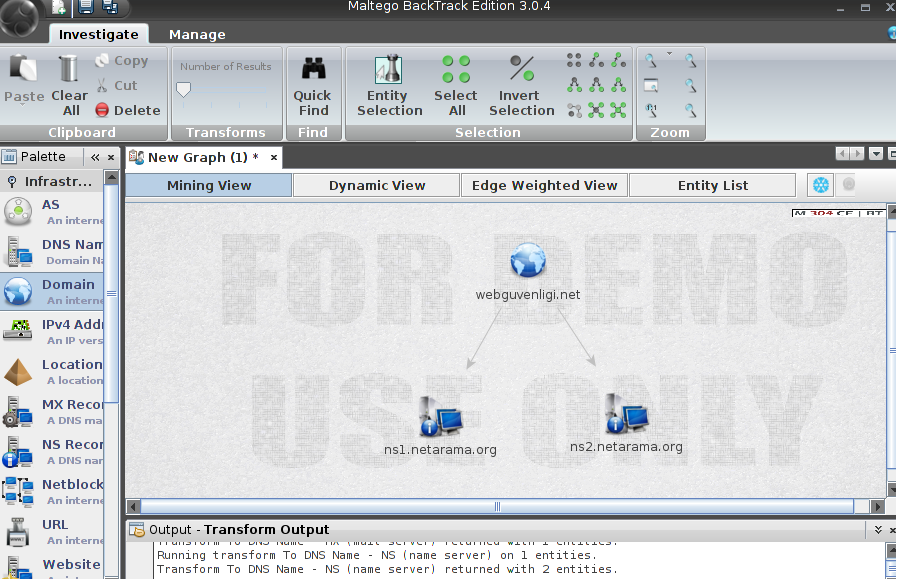Click output line 'returned with 2 entities'
The height and width of the screenshot is (582, 898).
point(388,569)
